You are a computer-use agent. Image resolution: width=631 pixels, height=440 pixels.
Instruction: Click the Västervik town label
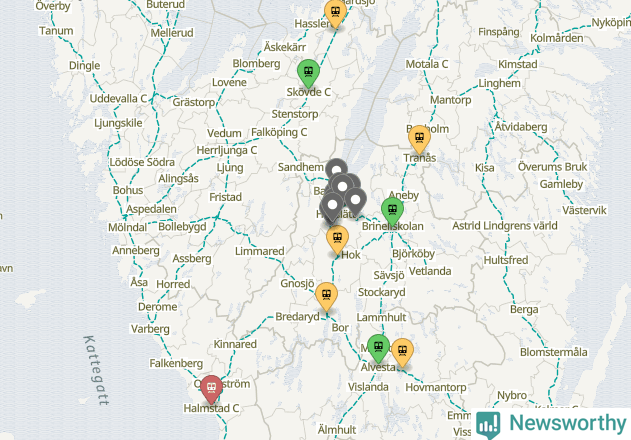584,210
